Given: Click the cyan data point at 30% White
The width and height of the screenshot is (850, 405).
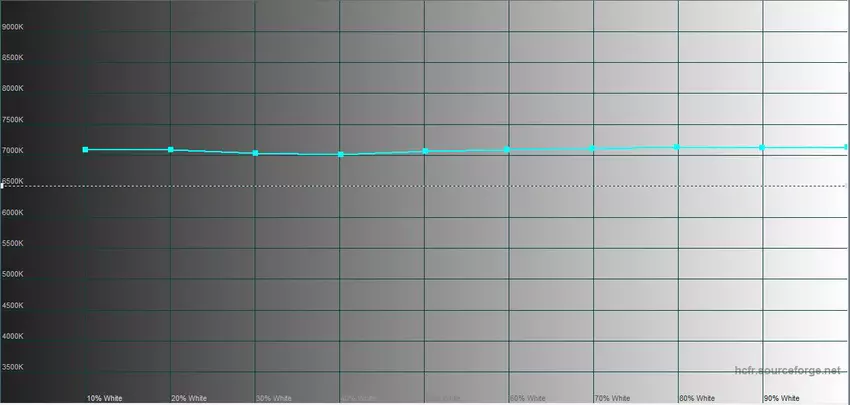Looking at the screenshot, I should tap(256, 153).
